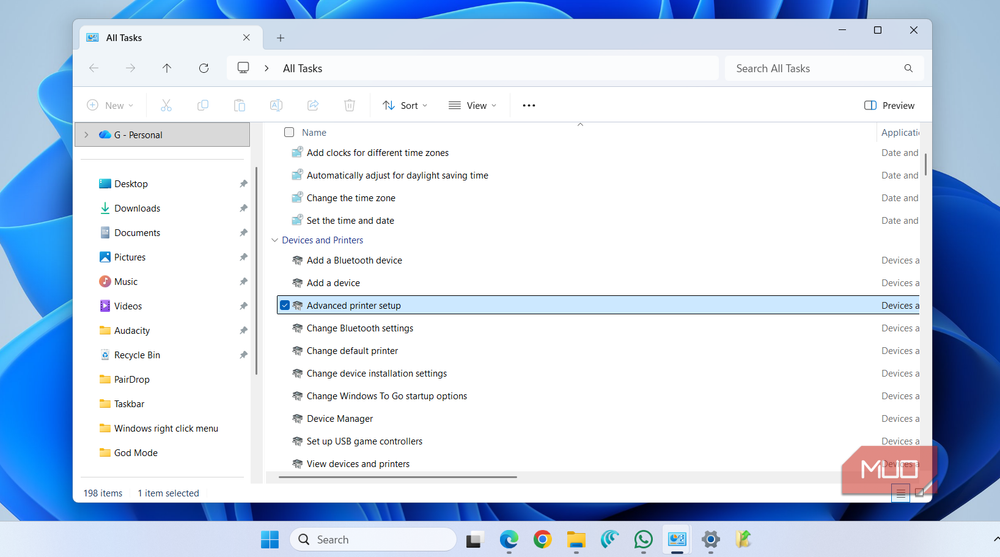Open Windows Start menu
1000x557 pixels.
(270, 540)
